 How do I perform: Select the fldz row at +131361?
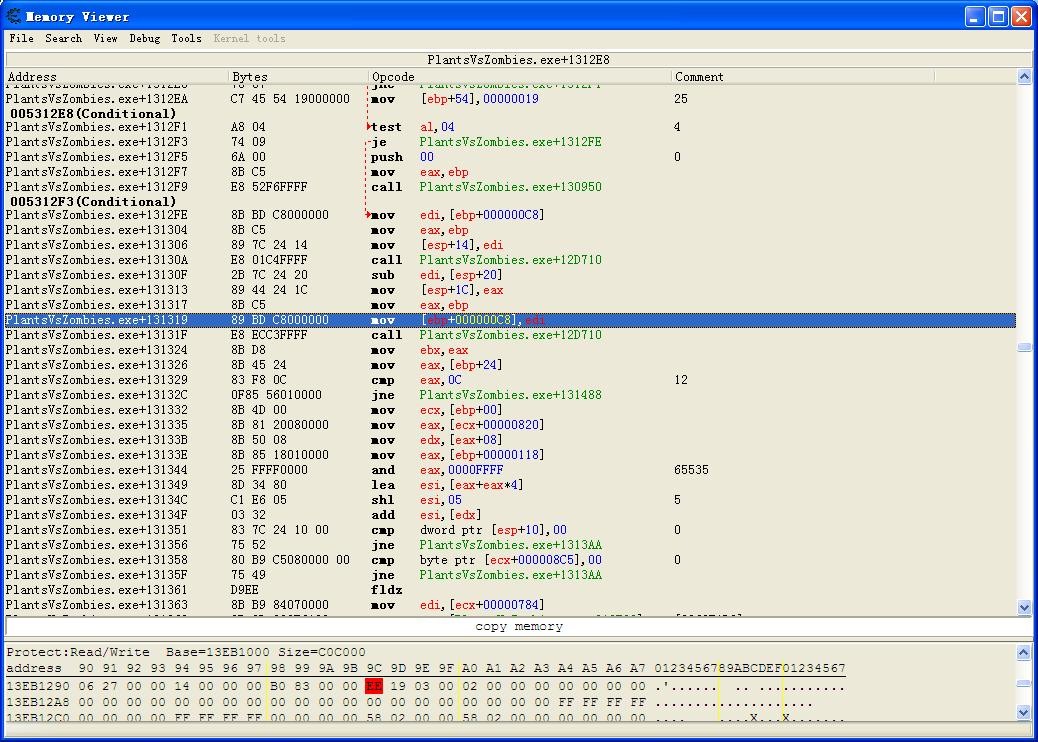click(510, 590)
